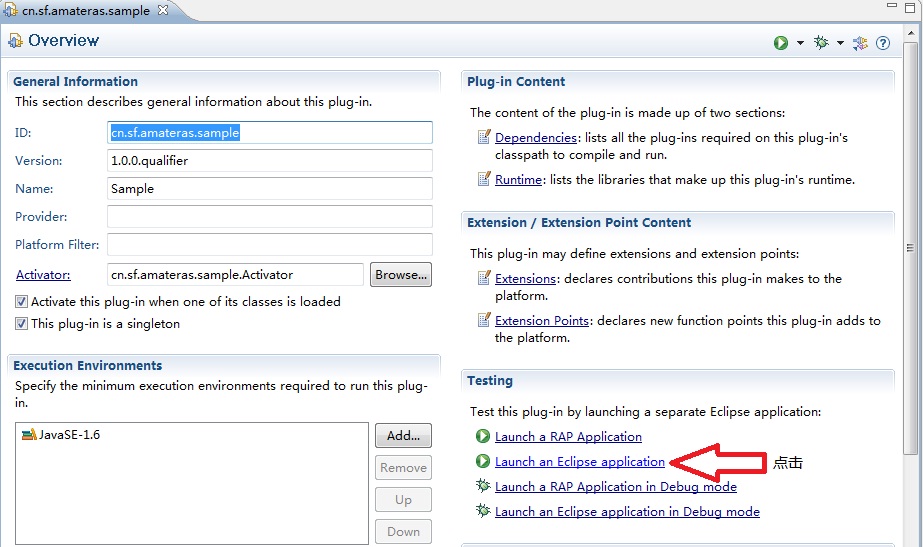Minimize the editor pane

click(x=892, y=6)
